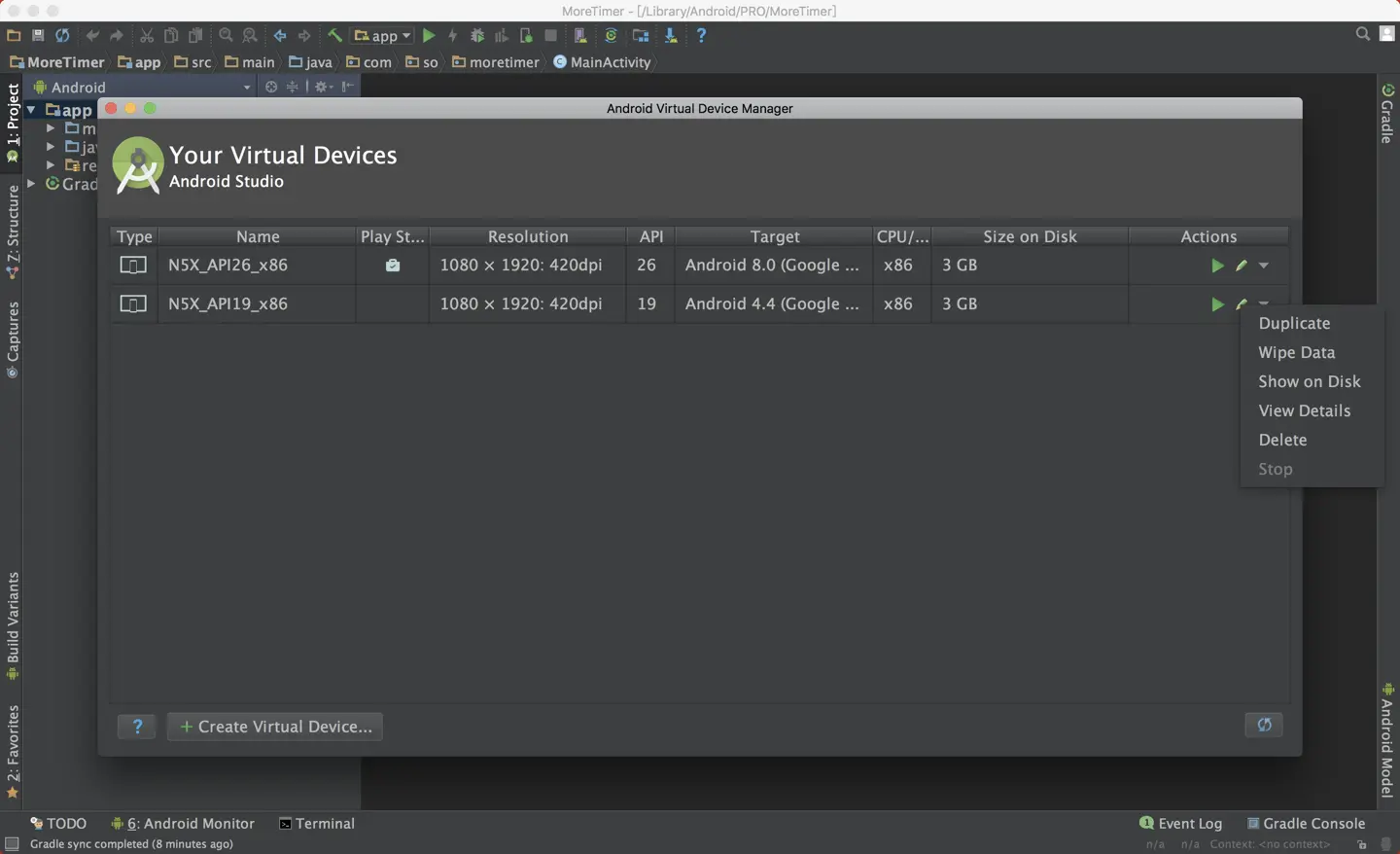Click the tool windows icon in status bar corner

(x=12, y=844)
